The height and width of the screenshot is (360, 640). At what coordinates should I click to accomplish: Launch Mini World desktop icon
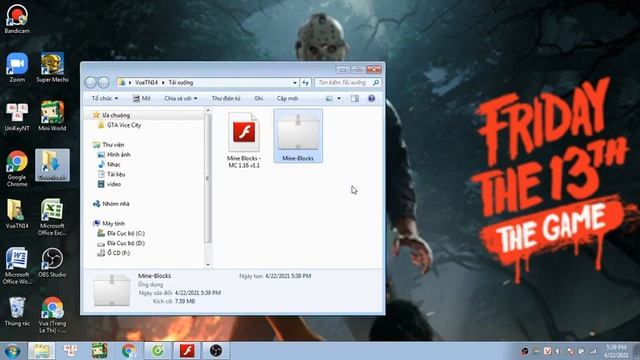[52, 116]
